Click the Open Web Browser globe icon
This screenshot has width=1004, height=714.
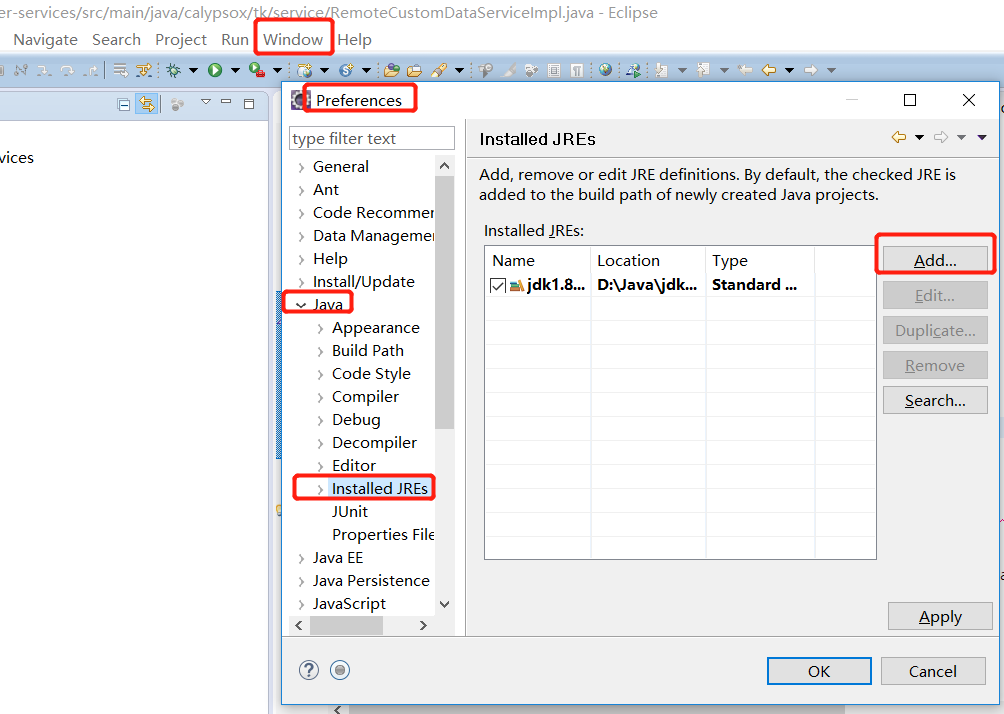click(605, 70)
